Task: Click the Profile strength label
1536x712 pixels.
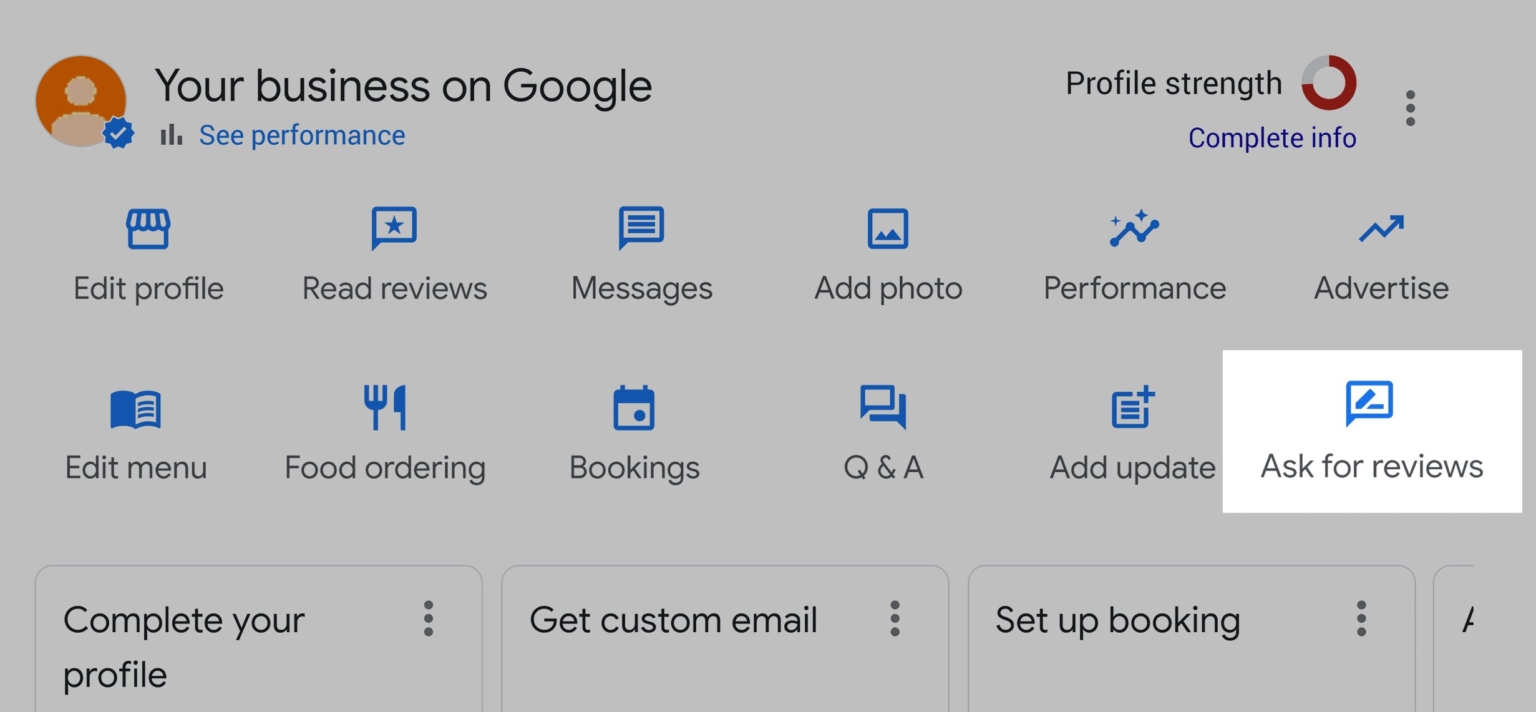Action: tap(1174, 84)
